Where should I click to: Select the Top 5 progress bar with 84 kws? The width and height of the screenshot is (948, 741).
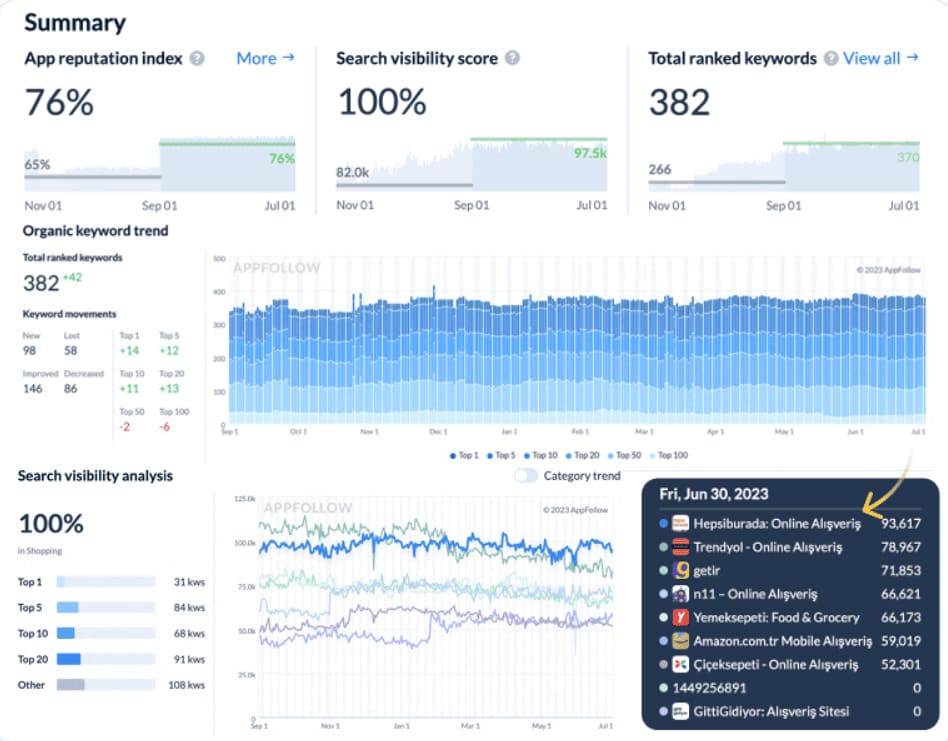pyautogui.click(x=106, y=607)
